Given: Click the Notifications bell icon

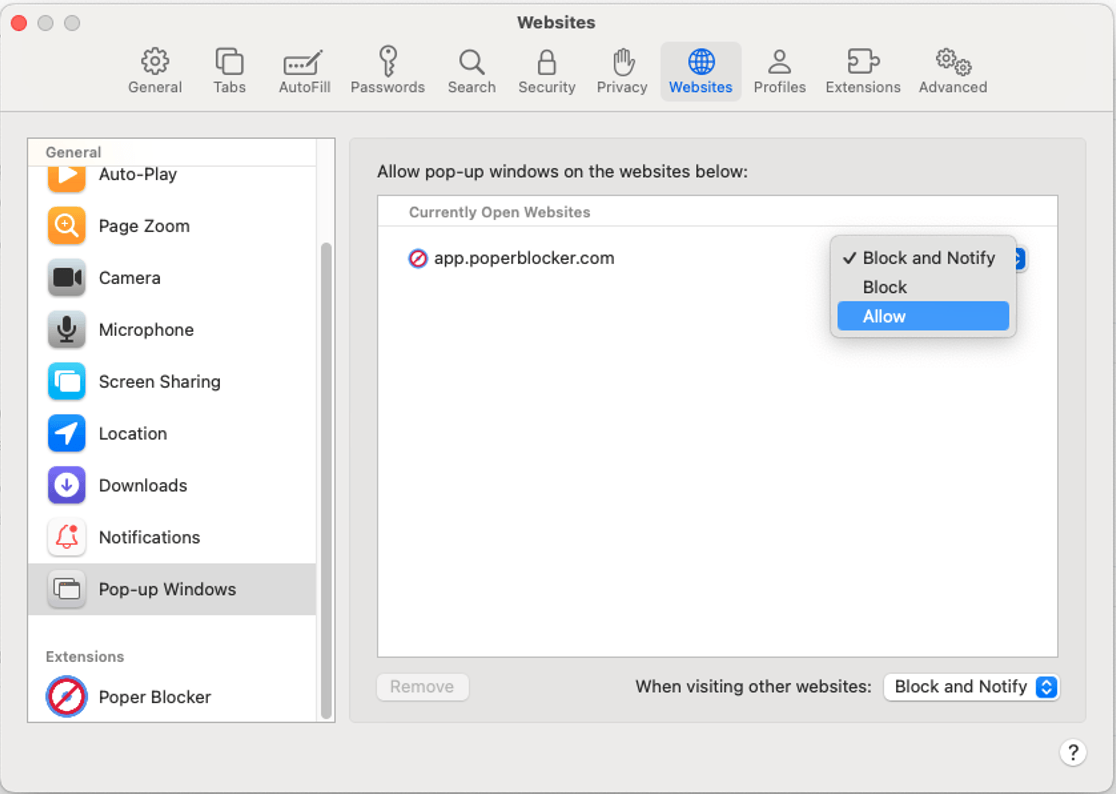Looking at the screenshot, I should pyautogui.click(x=65, y=537).
